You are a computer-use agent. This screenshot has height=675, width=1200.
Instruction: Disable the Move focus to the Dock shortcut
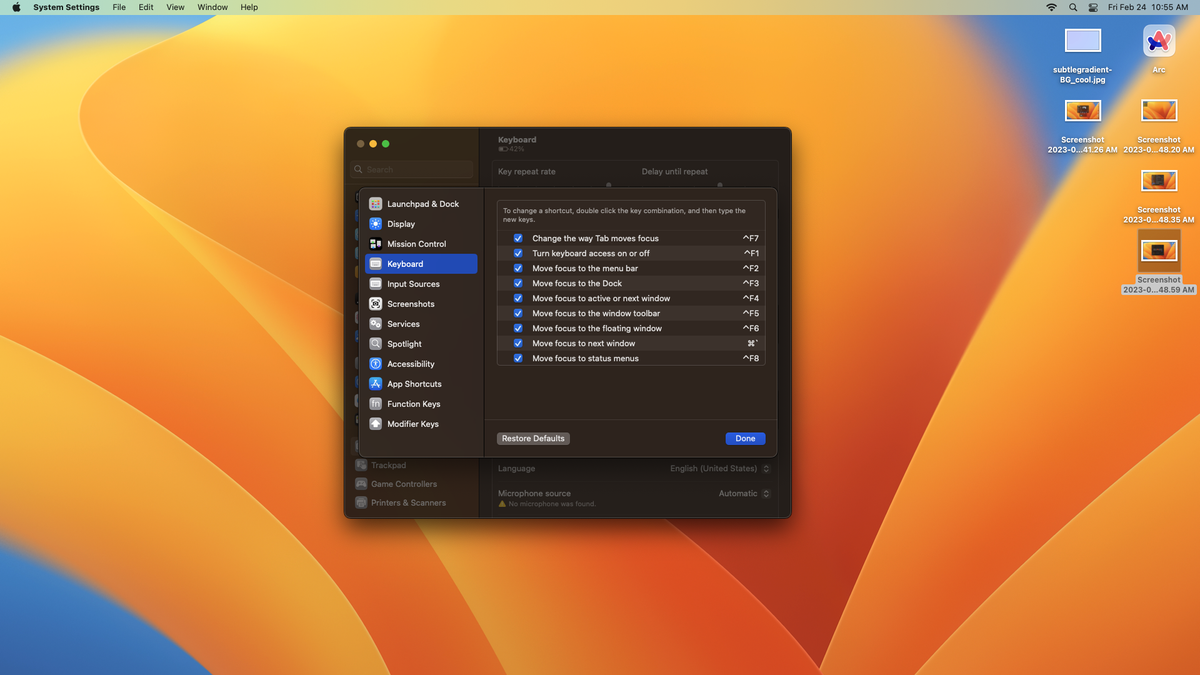(x=517, y=283)
